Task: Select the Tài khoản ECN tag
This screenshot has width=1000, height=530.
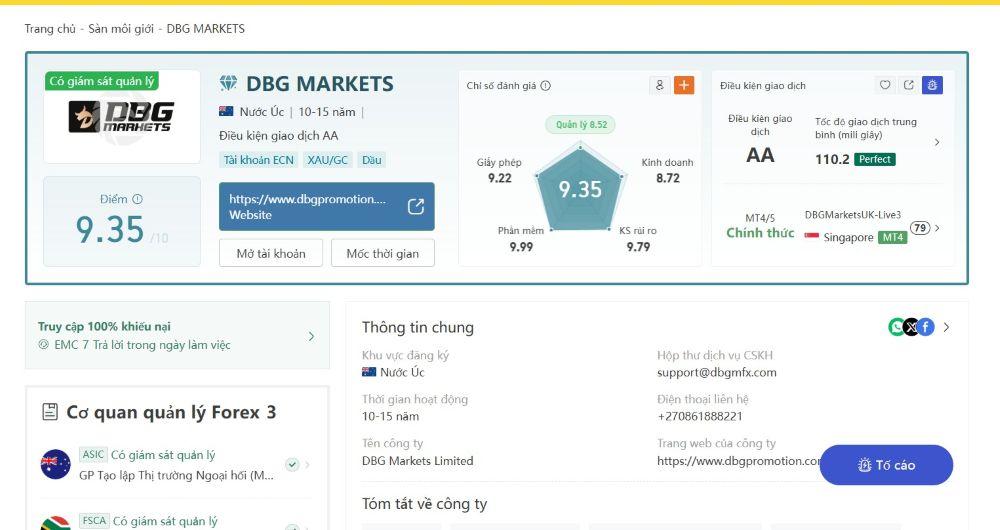Action: click(x=258, y=160)
